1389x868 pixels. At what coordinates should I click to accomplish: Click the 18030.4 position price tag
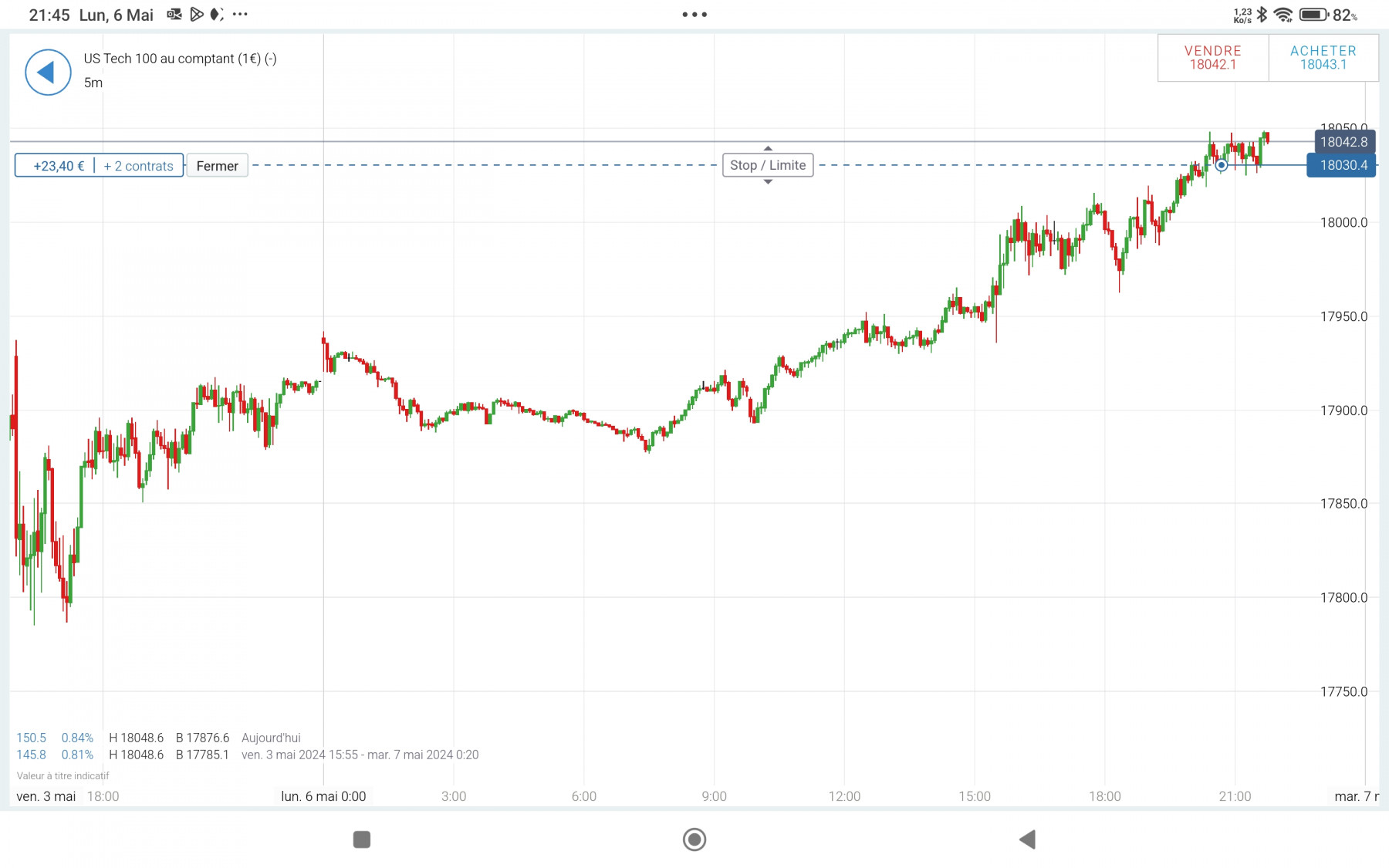1341,165
